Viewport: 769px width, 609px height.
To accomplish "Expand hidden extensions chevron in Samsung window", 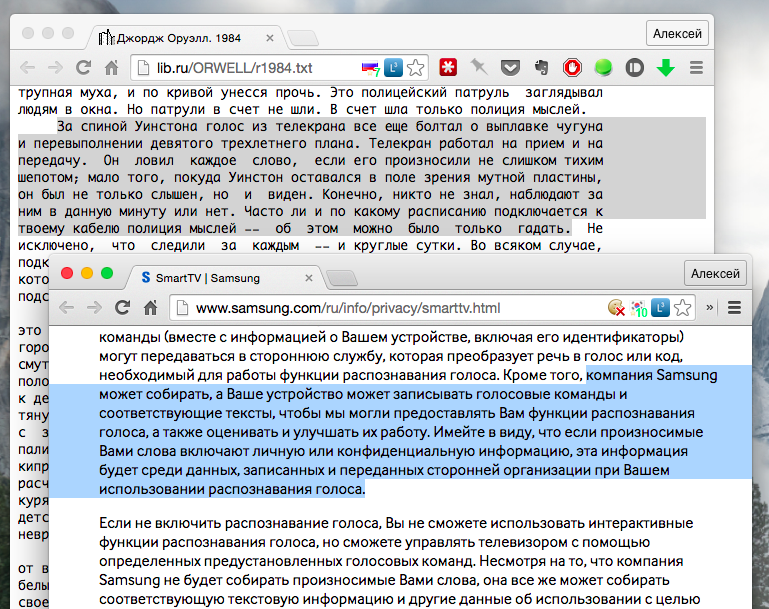I will [x=709, y=307].
